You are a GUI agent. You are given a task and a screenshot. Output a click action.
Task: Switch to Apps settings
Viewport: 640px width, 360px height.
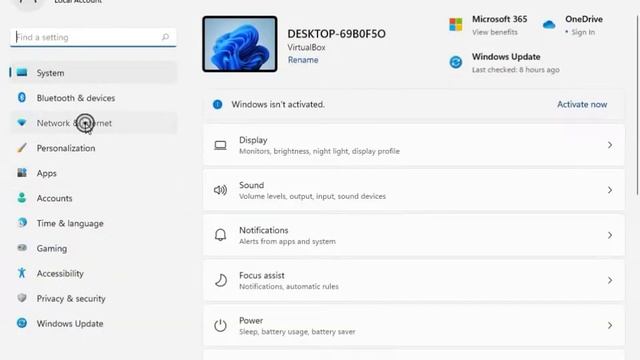pyautogui.click(x=93, y=173)
